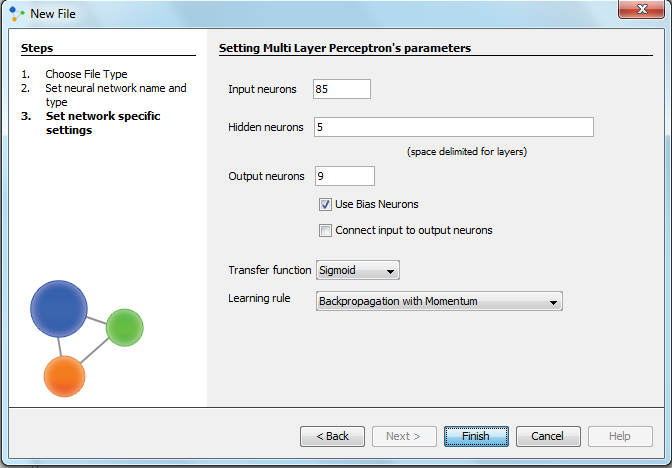Viewport: 672px width, 468px height.
Task: Click the Setting Multi Layer Perceptron's parameters heading
Action: tap(344, 48)
